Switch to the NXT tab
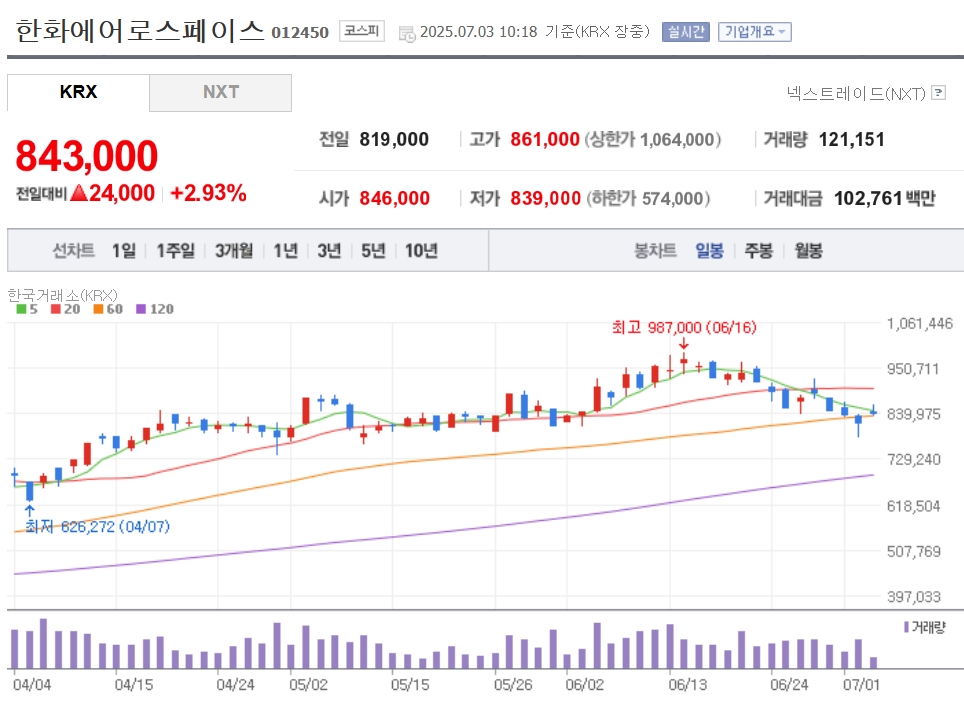Screen dimensions: 964x707 (221, 92)
